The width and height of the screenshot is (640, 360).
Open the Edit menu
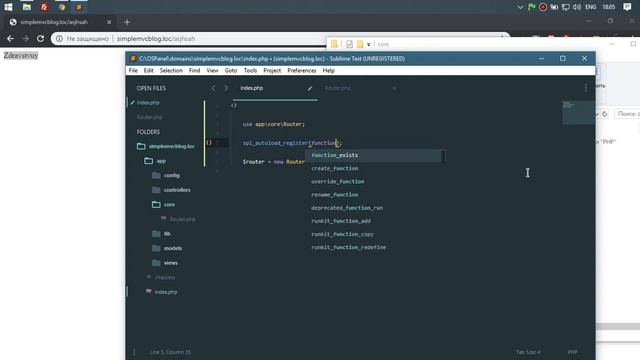tap(149, 71)
